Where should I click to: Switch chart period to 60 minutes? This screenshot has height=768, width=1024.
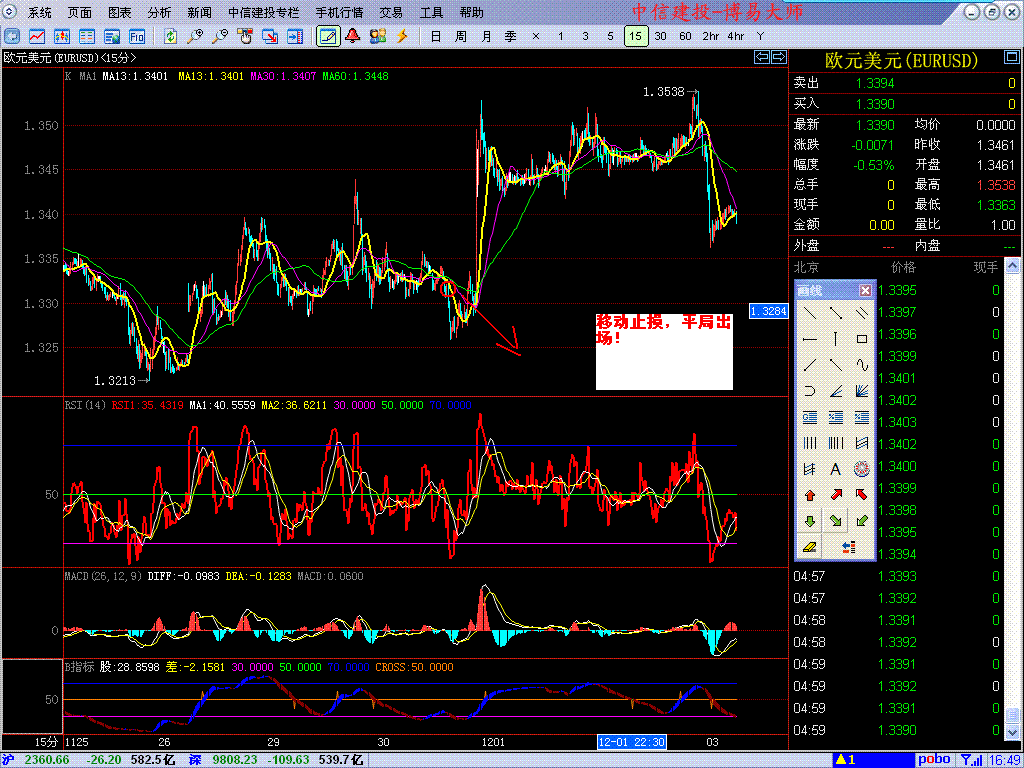[x=685, y=36]
